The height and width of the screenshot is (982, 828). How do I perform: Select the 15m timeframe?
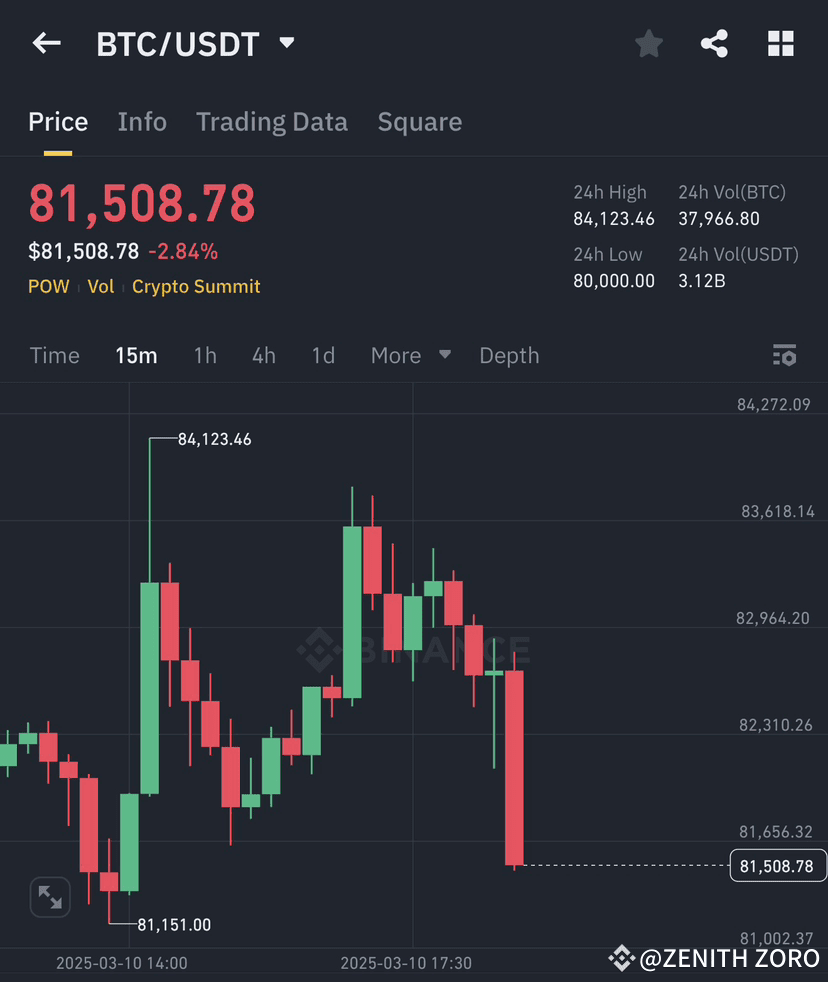tap(136, 355)
